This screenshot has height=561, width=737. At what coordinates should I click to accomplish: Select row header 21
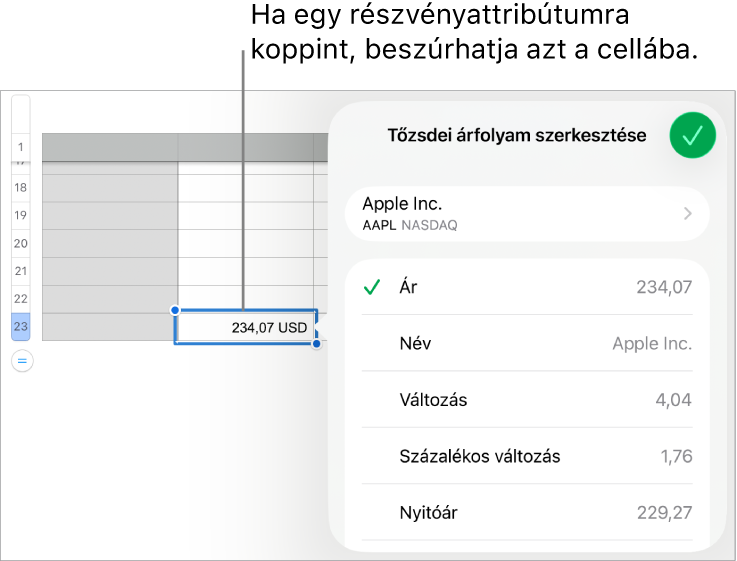tap(21, 271)
